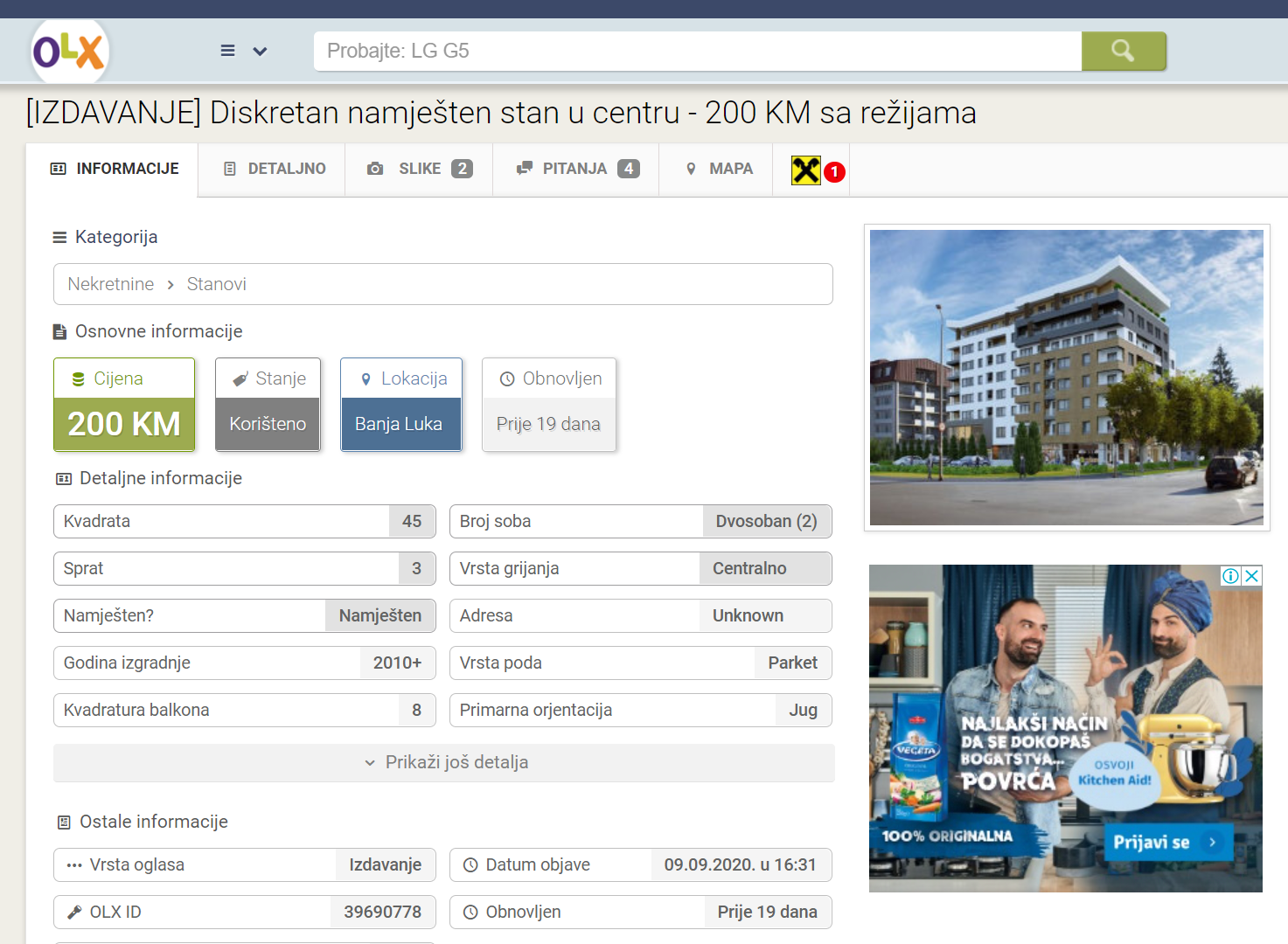Open the apartment building photo
Viewport: 1288px width, 944px height.
(1066, 377)
